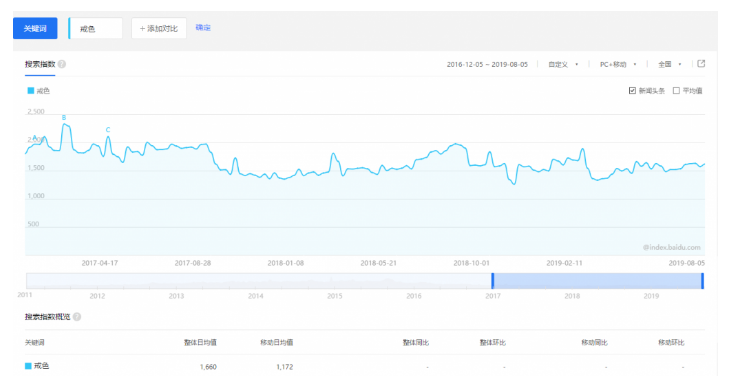Uncheck the 新闻头条 checkbox

[x=632, y=91]
